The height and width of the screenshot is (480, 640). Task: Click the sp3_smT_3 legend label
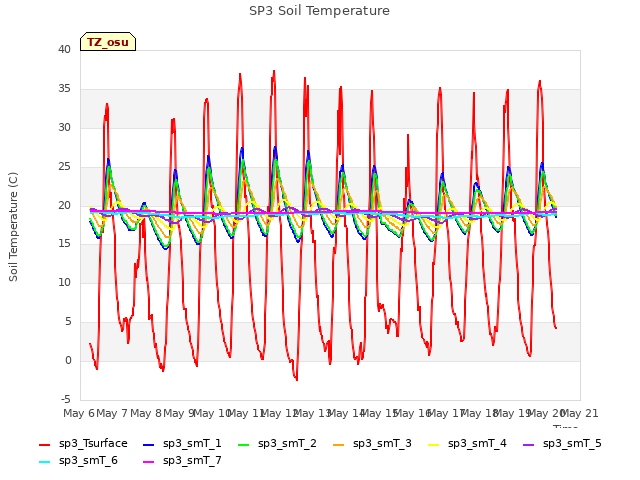(382, 443)
